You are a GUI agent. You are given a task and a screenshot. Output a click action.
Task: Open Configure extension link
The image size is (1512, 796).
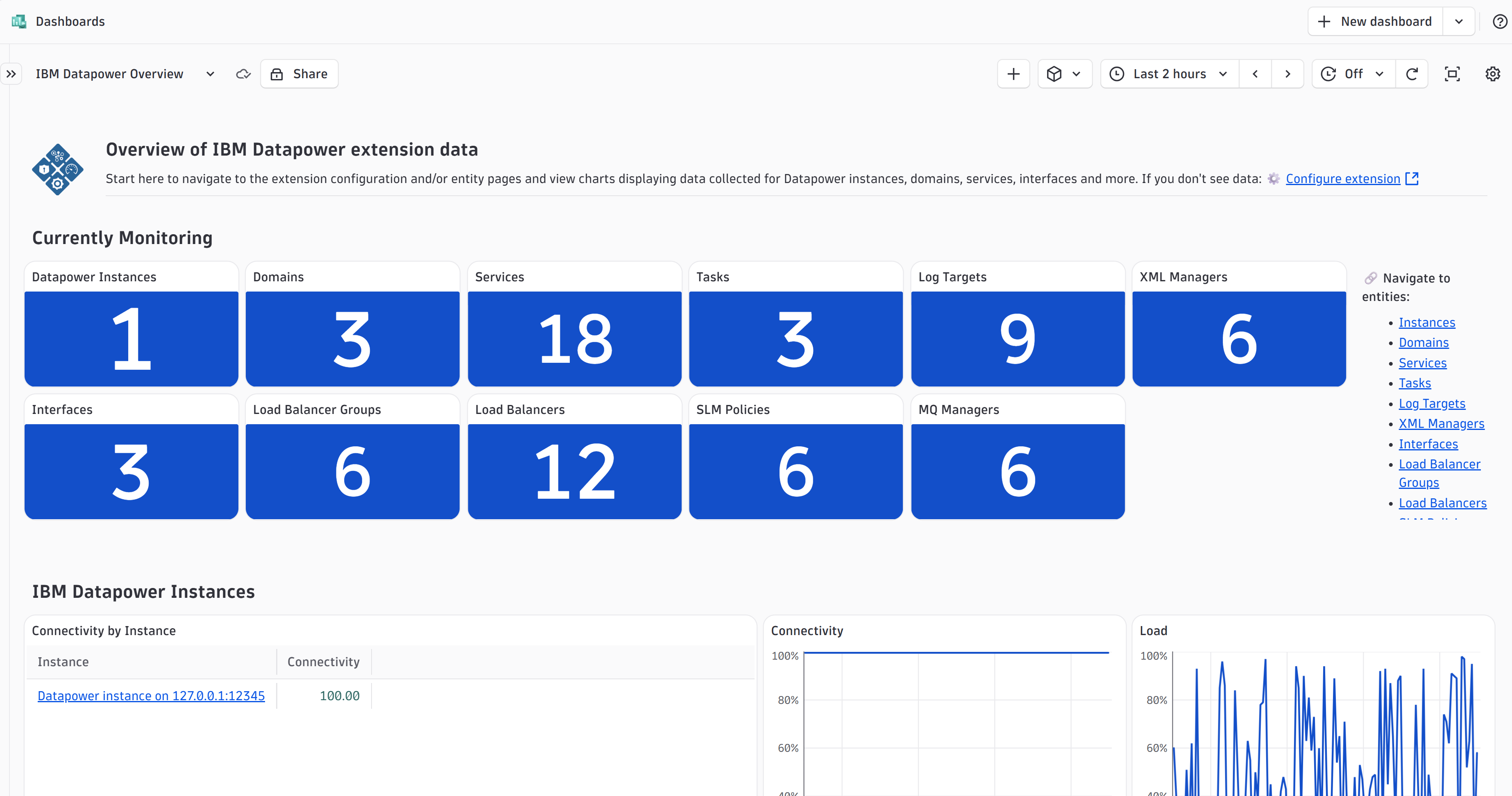[1343, 179]
